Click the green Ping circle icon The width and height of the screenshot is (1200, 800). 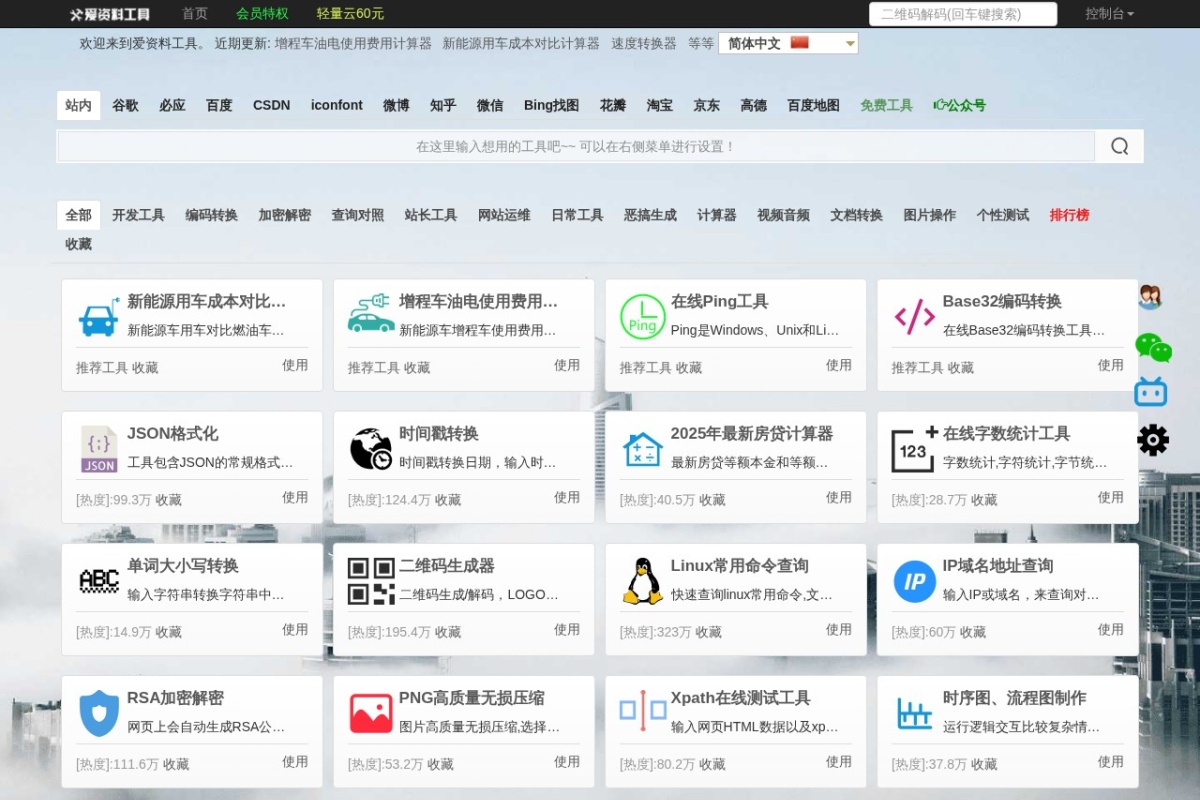click(x=641, y=316)
